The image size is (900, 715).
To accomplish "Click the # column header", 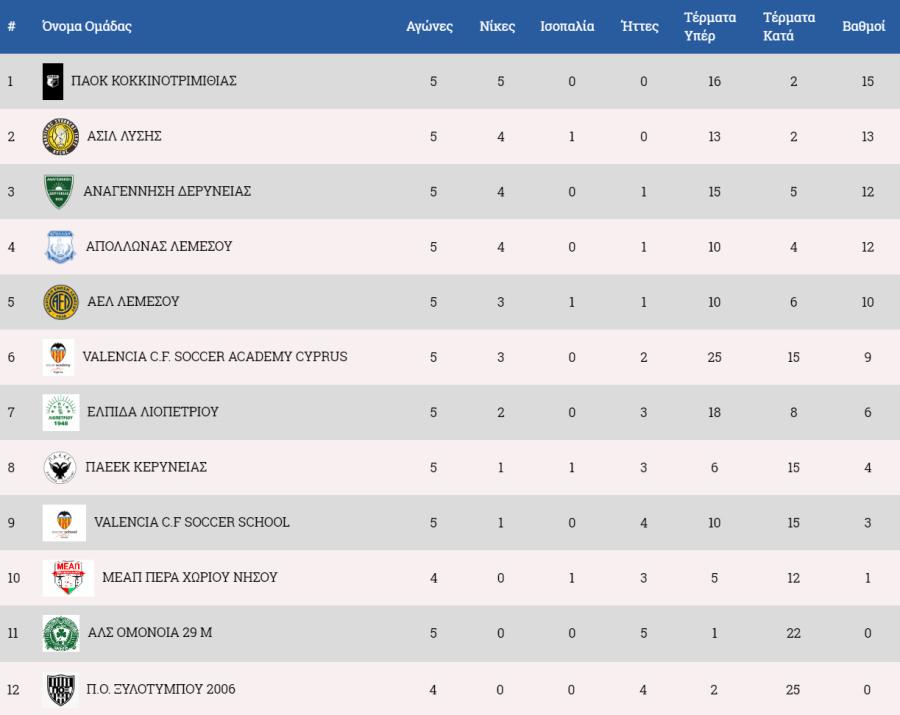I will point(11,26).
